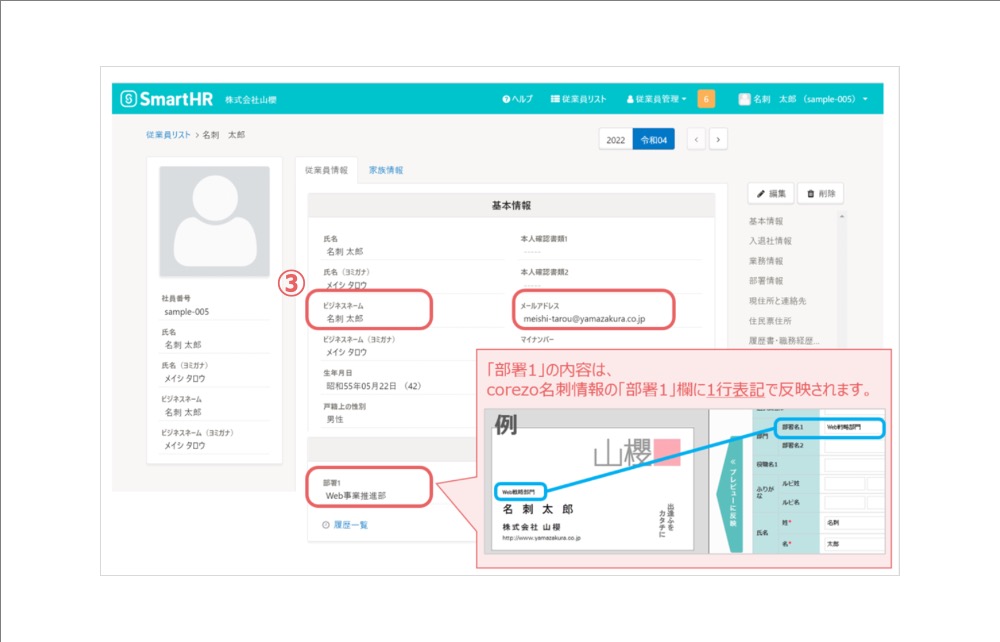Jump to 業務情報 in the side navigation

[x=765, y=261]
